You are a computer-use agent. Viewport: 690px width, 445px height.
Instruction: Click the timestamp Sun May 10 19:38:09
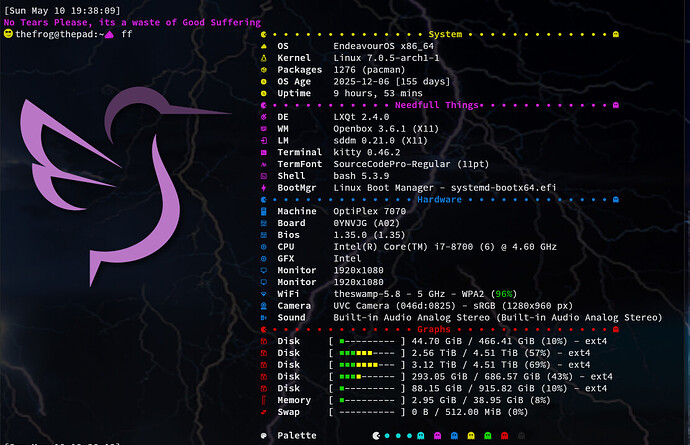(62, 11)
